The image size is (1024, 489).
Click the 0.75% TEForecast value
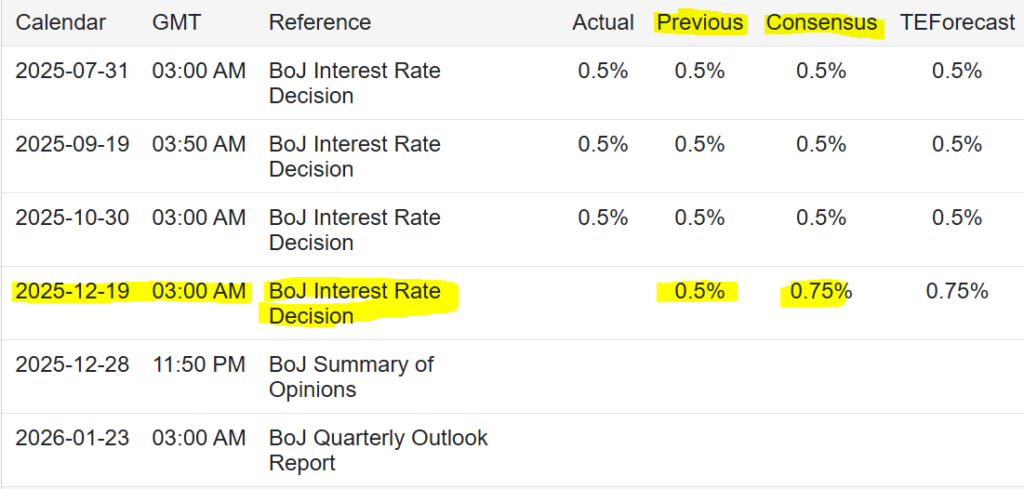click(957, 291)
